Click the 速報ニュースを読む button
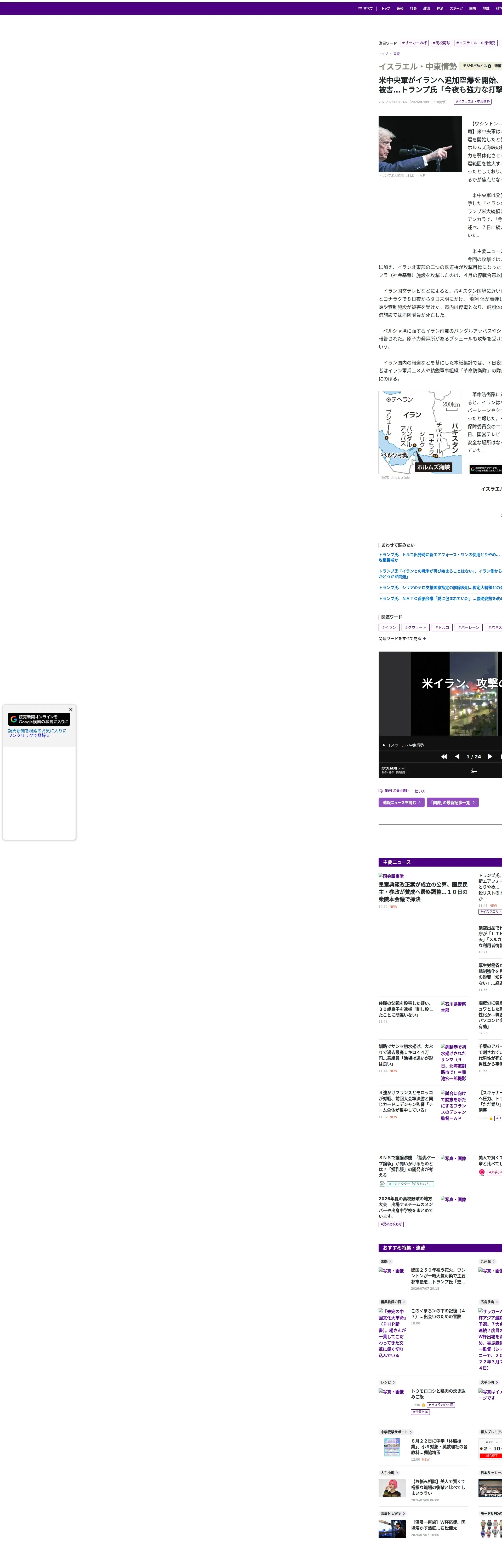 402,802
